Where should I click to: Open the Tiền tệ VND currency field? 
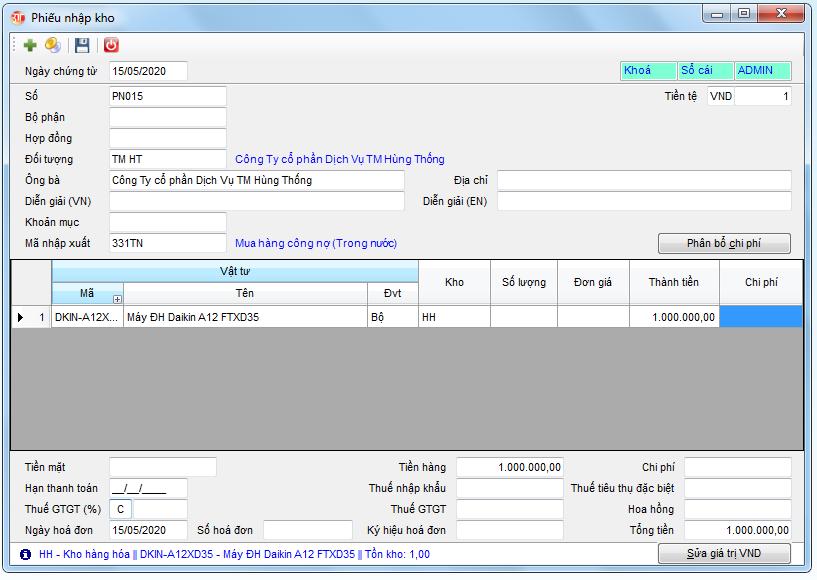click(721, 97)
